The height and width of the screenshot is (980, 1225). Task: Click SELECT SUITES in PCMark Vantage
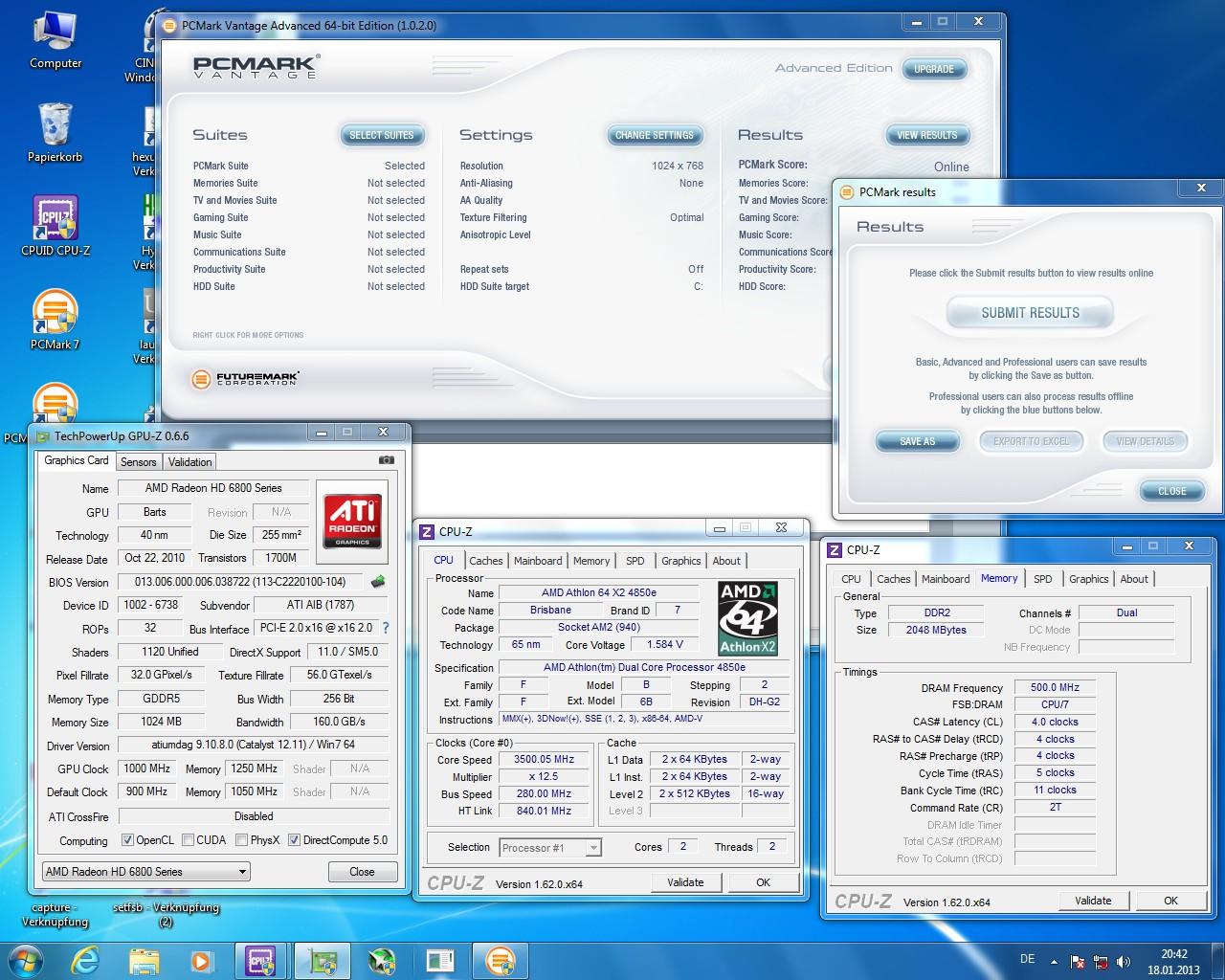382,135
